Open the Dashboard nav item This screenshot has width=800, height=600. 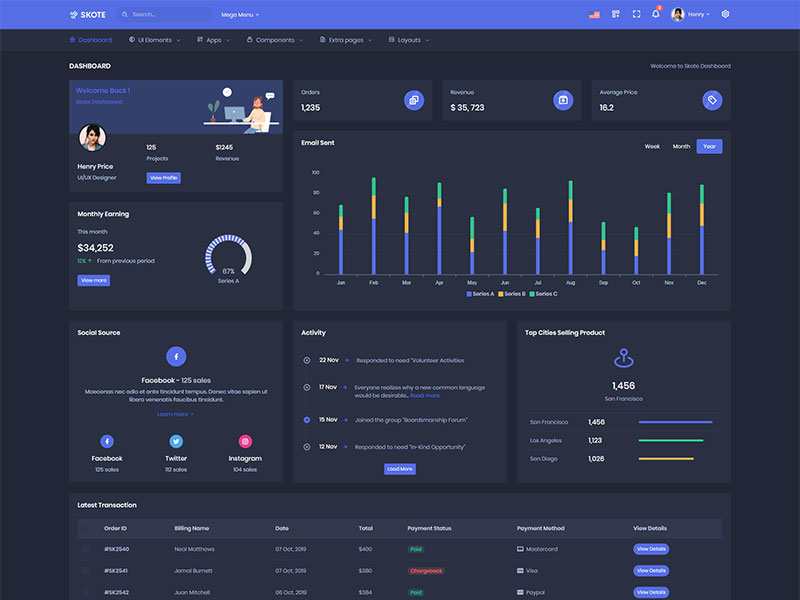(90, 40)
